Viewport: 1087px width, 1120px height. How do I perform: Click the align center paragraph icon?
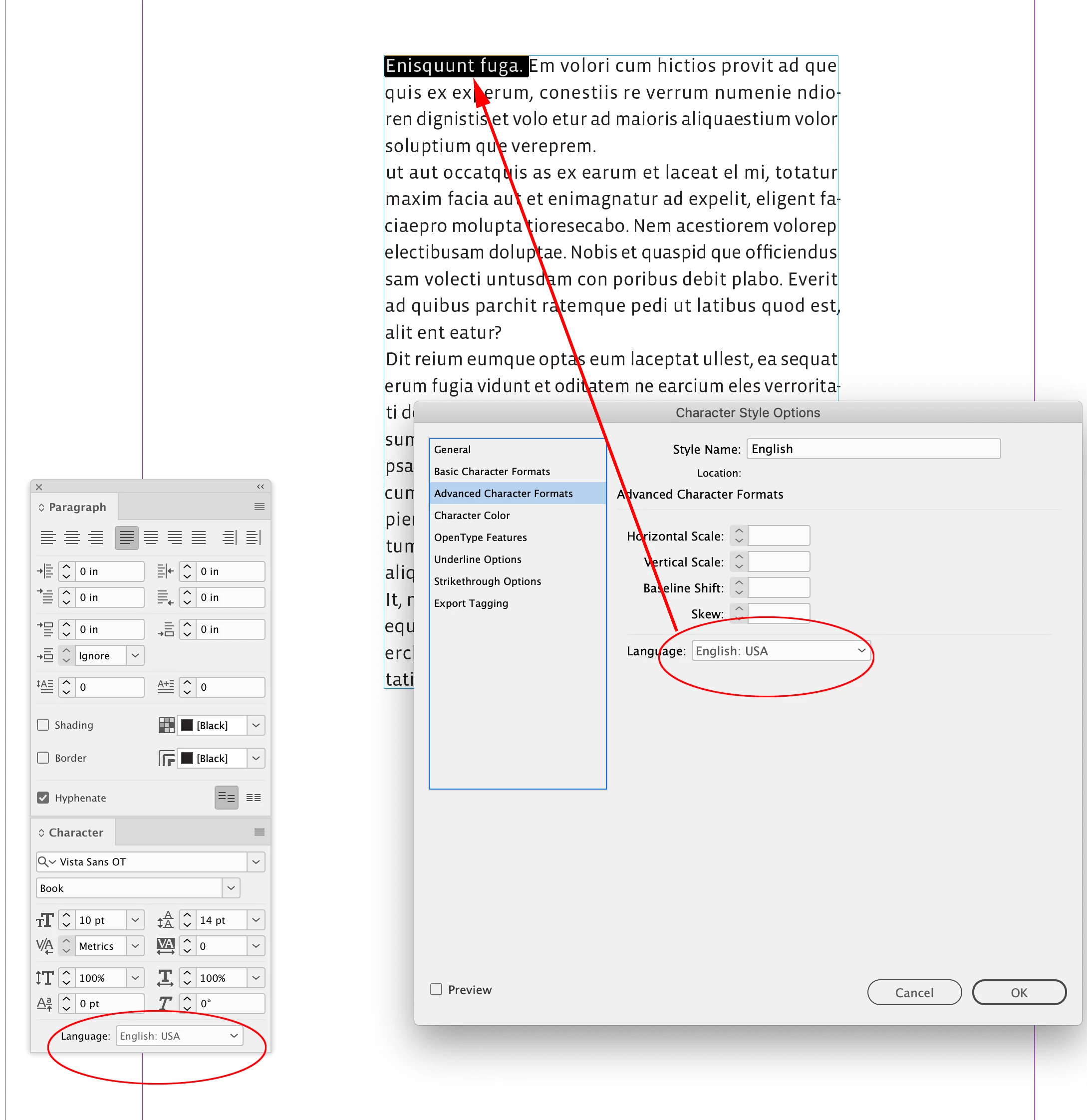point(72,538)
